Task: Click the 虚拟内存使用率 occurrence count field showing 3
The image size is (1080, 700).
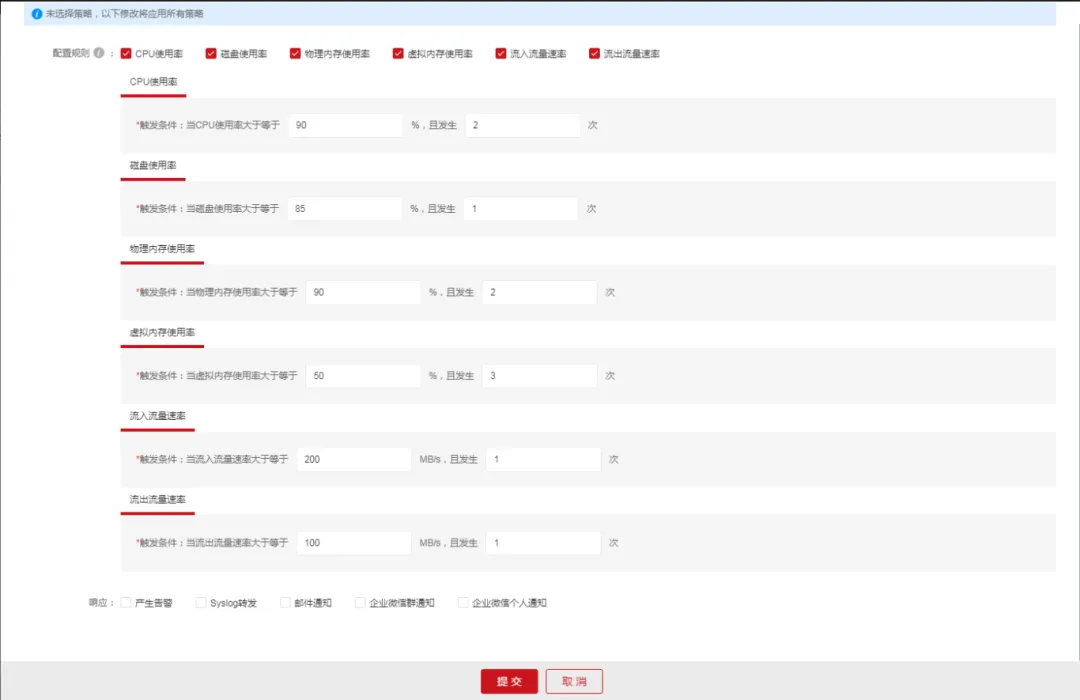Action: (539, 376)
